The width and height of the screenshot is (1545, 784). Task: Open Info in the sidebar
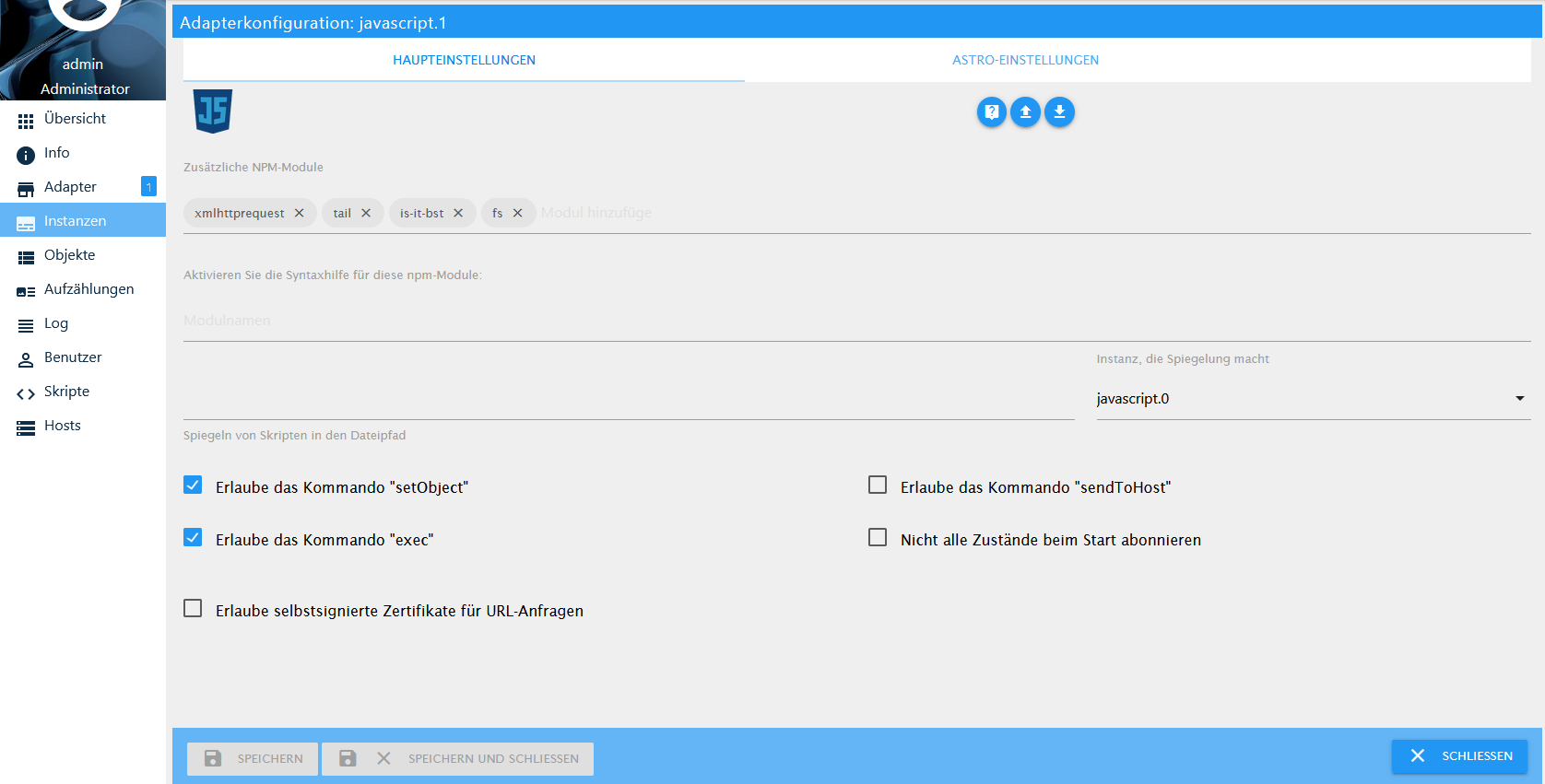coord(83,153)
